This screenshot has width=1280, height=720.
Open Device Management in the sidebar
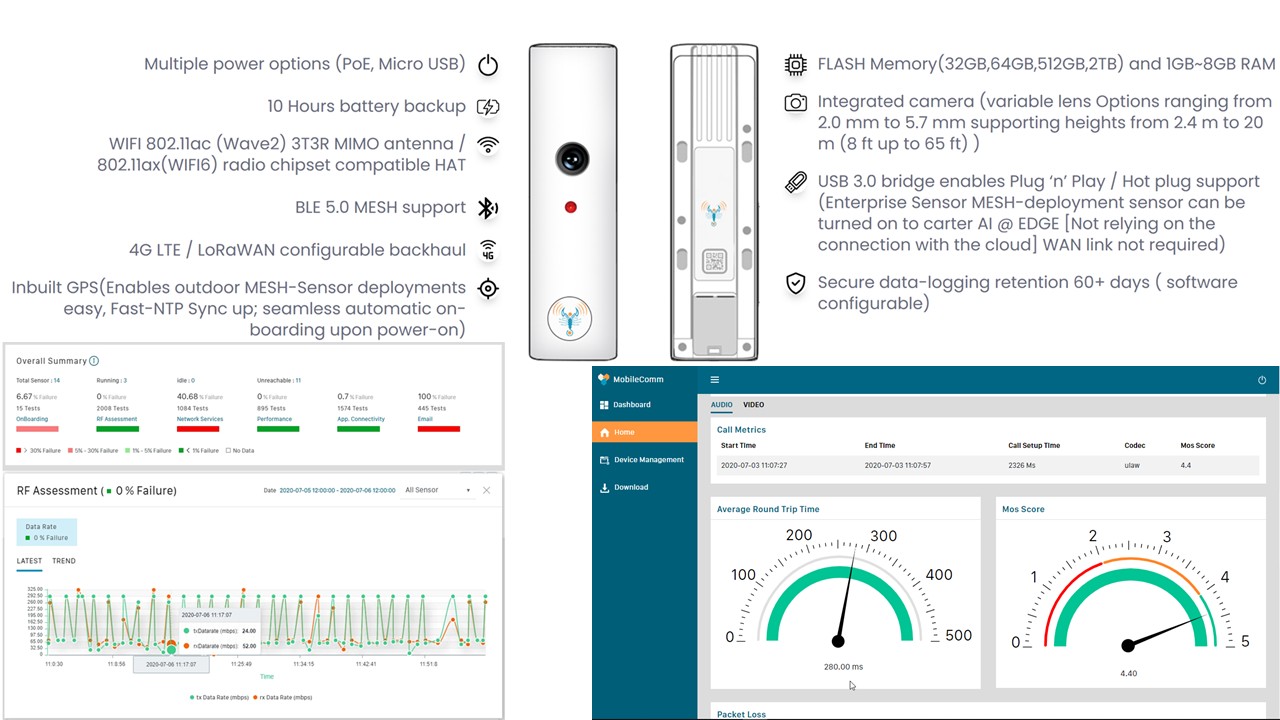point(648,460)
